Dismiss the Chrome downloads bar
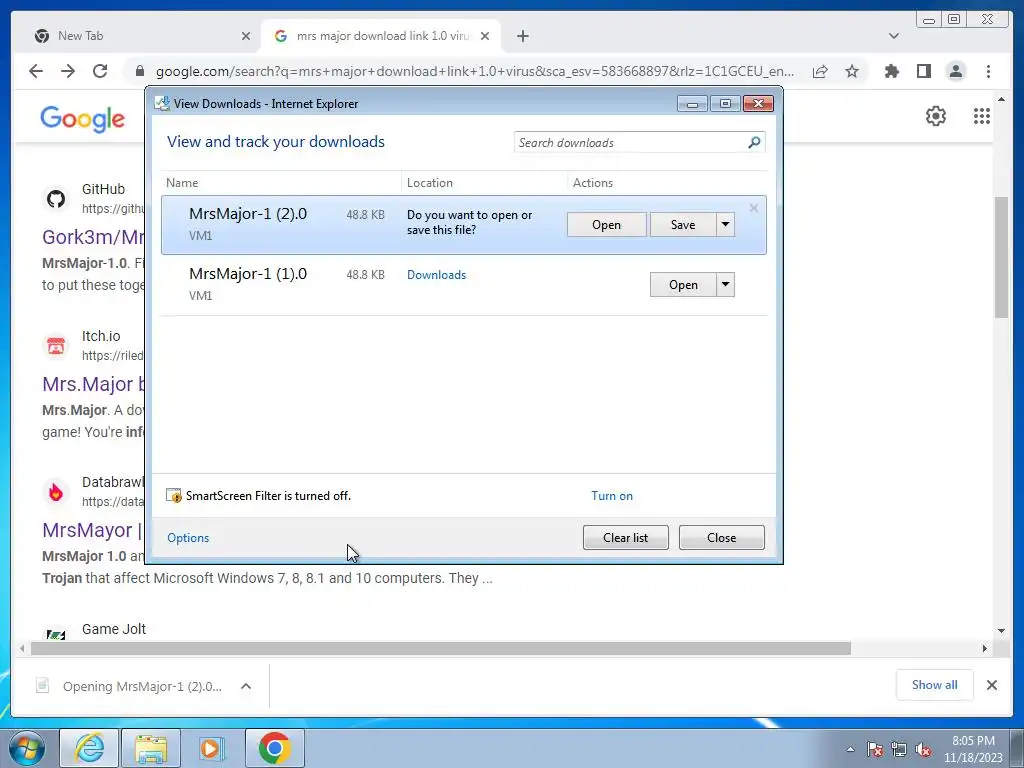1024x768 pixels. (991, 685)
